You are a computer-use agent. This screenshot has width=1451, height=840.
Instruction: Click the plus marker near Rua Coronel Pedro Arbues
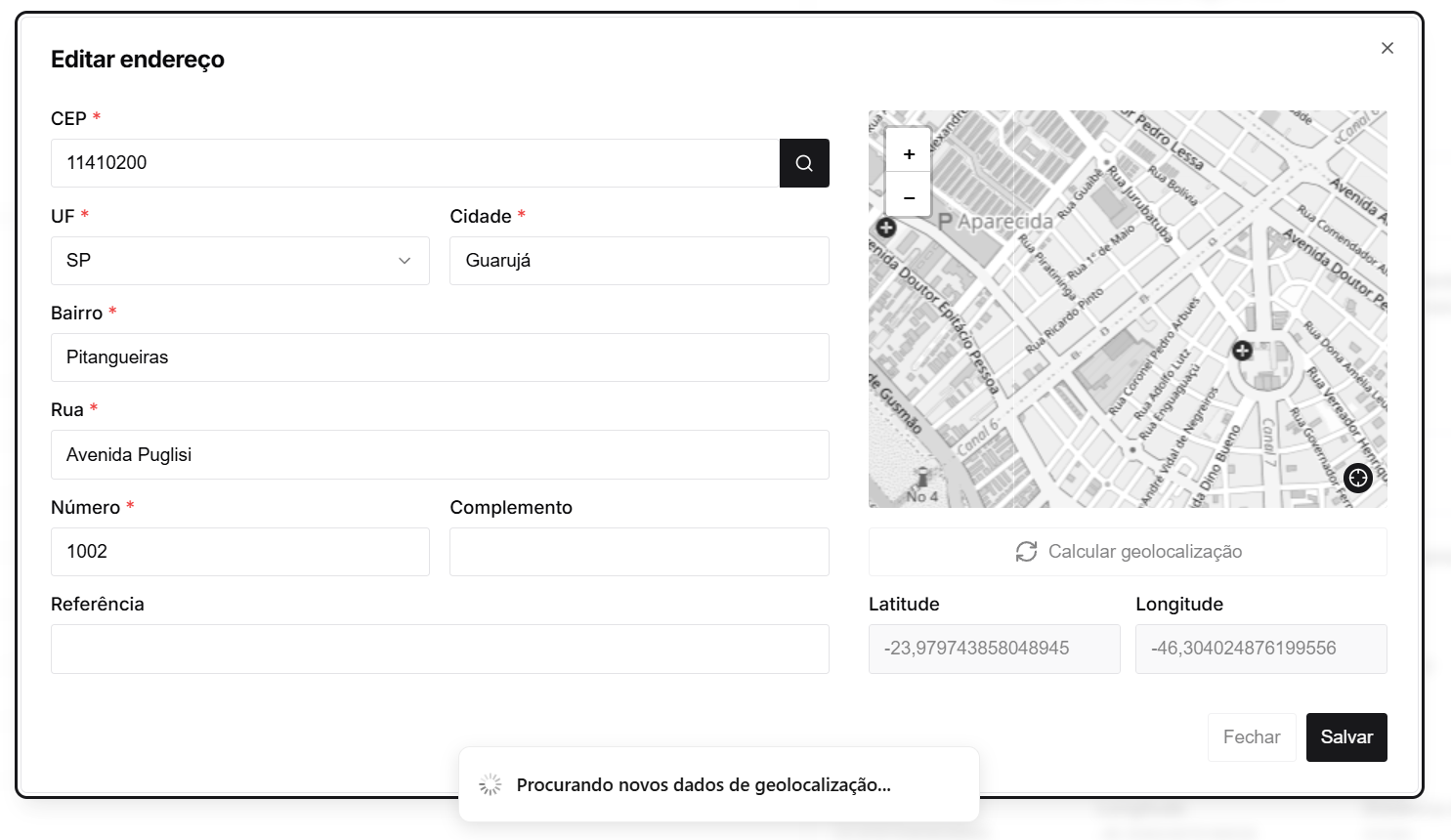tap(1242, 350)
